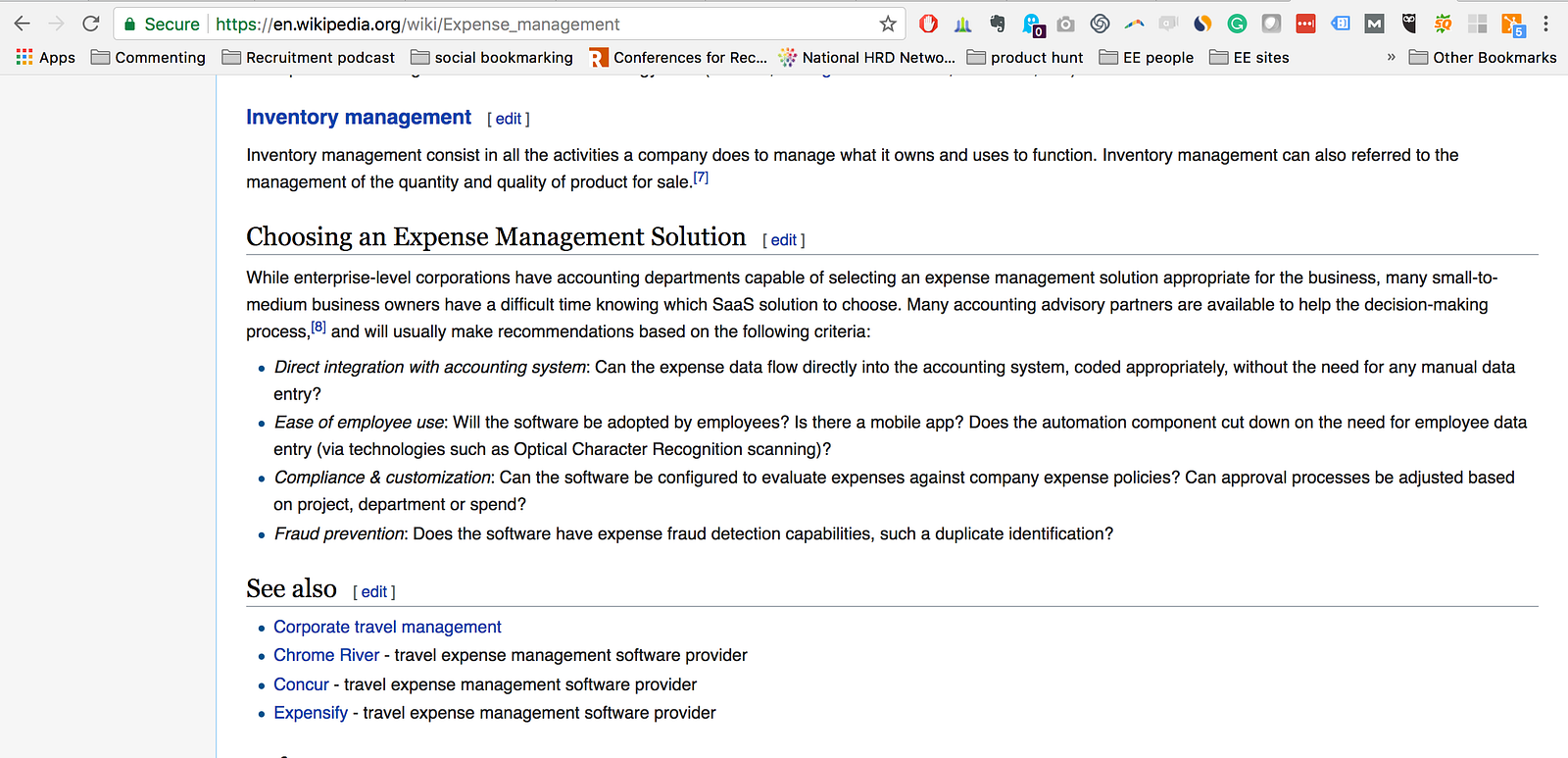Edit the Choosing an Expense Management Solution section

784,240
